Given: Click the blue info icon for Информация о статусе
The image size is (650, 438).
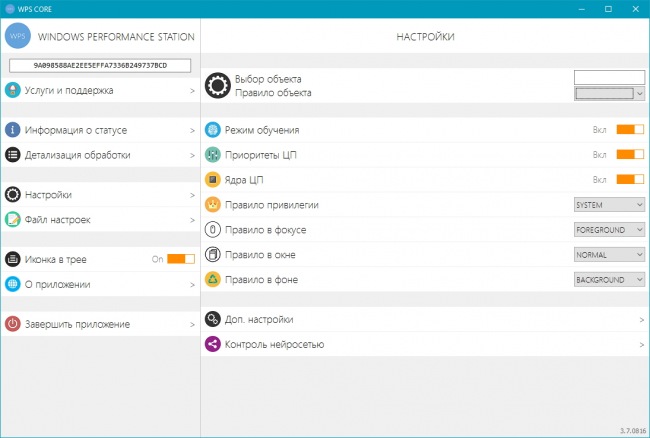Looking at the screenshot, I should [12, 130].
